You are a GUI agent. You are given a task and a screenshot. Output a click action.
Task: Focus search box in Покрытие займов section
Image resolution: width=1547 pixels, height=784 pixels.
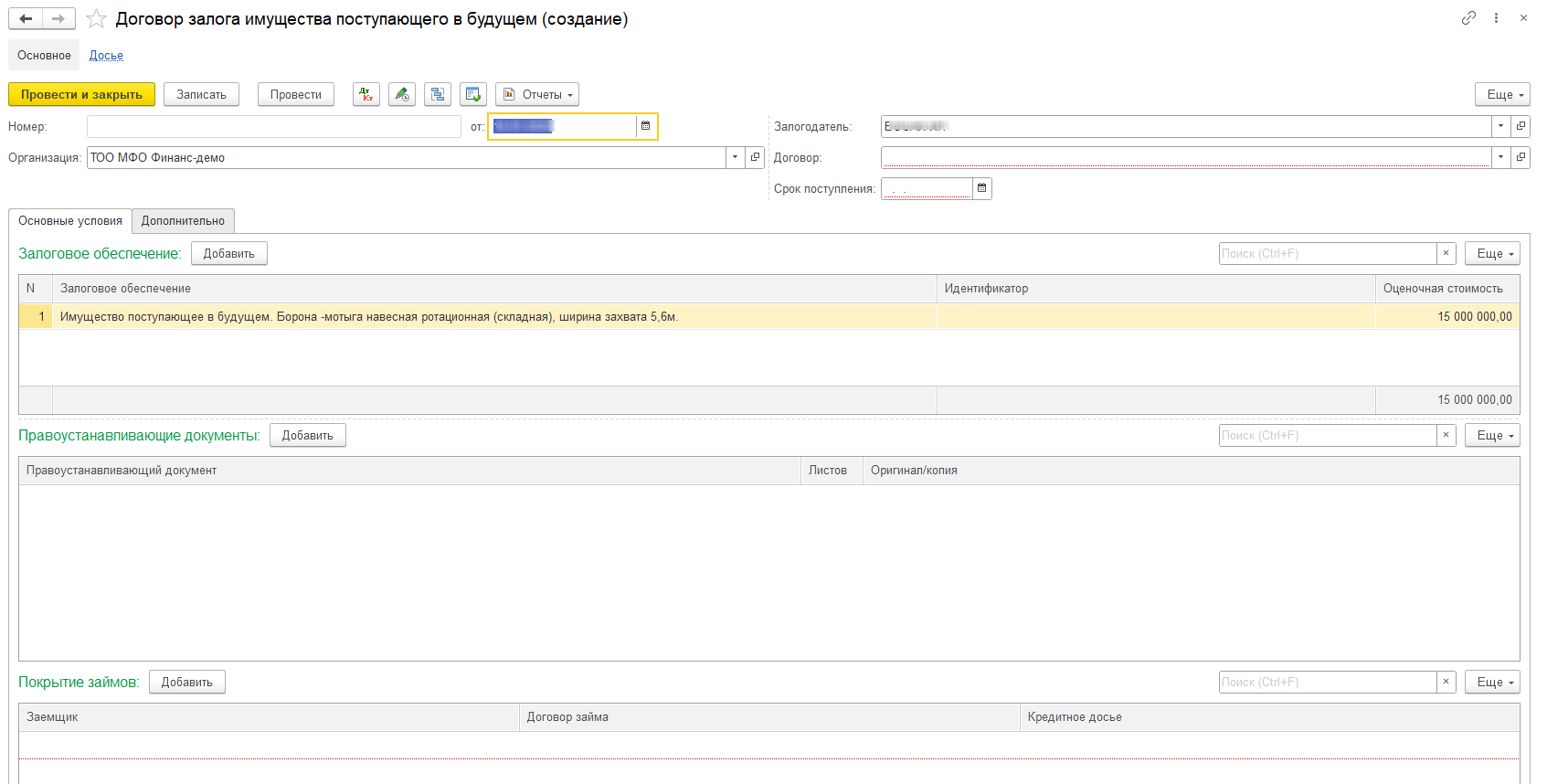[1328, 682]
